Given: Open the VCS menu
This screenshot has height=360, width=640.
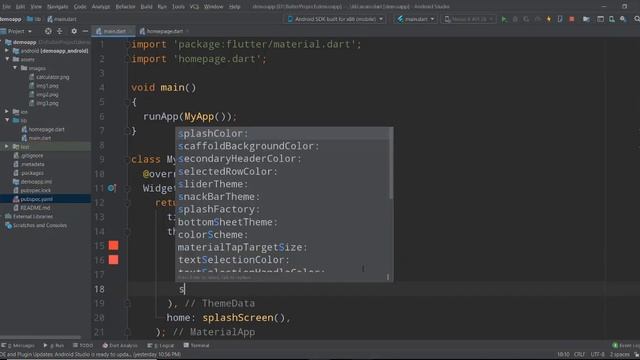Looking at the screenshot, I should 194,7.
